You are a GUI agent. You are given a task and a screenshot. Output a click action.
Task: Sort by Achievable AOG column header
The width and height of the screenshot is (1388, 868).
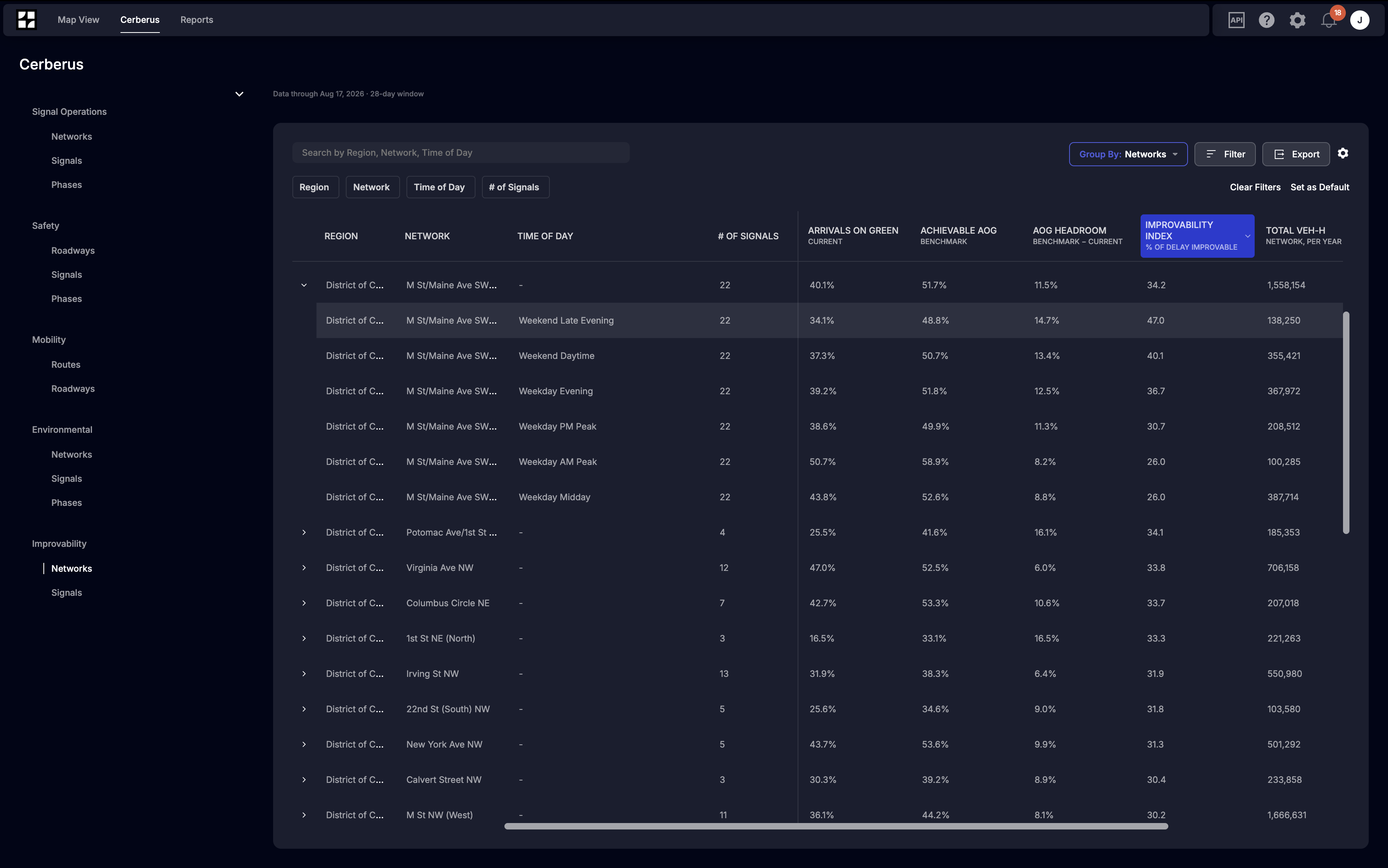[x=958, y=236]
